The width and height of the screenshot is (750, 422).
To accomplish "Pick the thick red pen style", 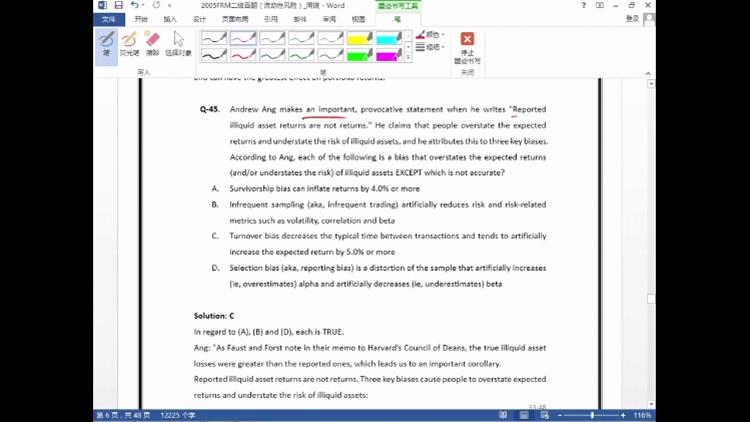I will pyautogui.click(x=243, y=55).
